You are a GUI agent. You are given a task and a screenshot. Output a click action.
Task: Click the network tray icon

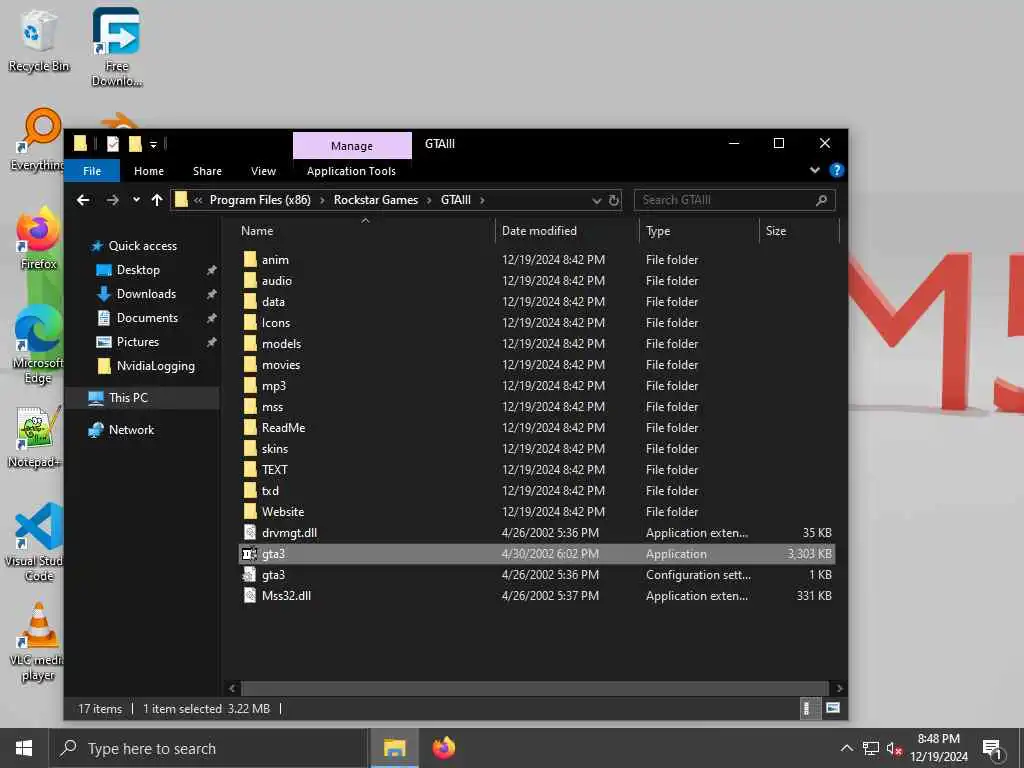[871, 748]
